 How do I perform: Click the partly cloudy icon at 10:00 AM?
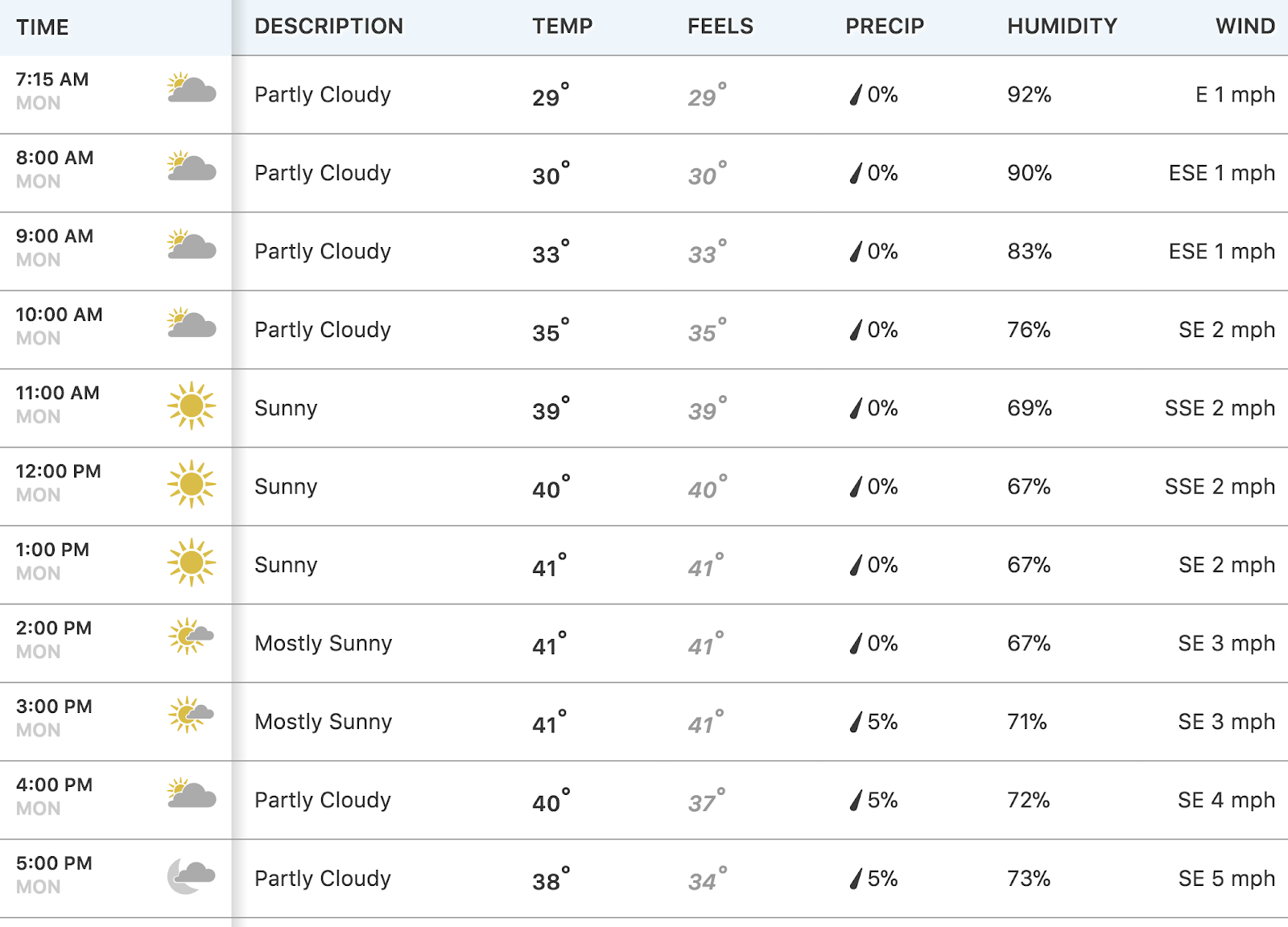pyautogui.click(x=192, y=323)
